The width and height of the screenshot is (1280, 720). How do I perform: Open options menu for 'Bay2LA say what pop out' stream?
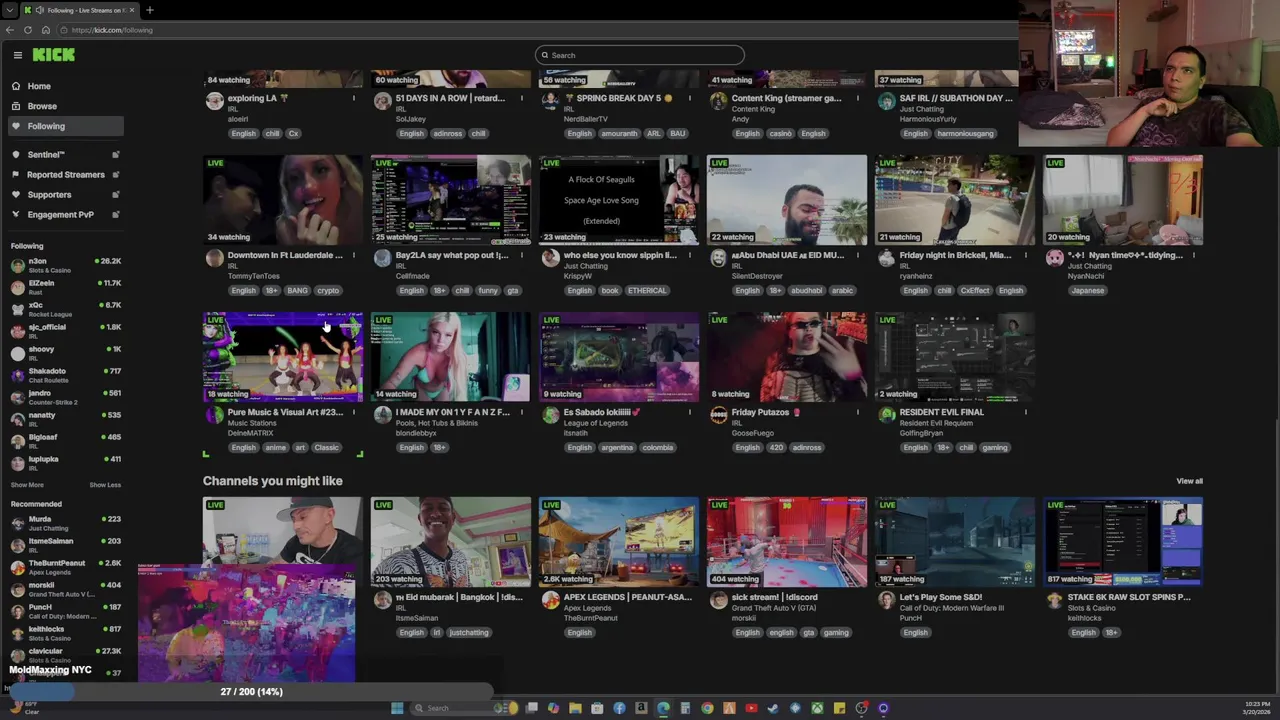(x=521, y=255)
